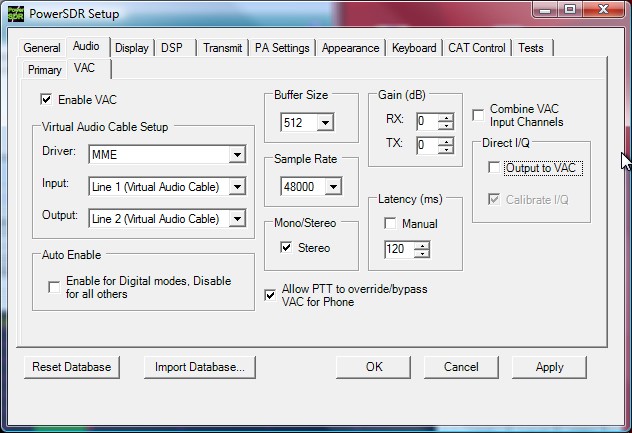Open the CAT Control tab

(x=477, y=48)
